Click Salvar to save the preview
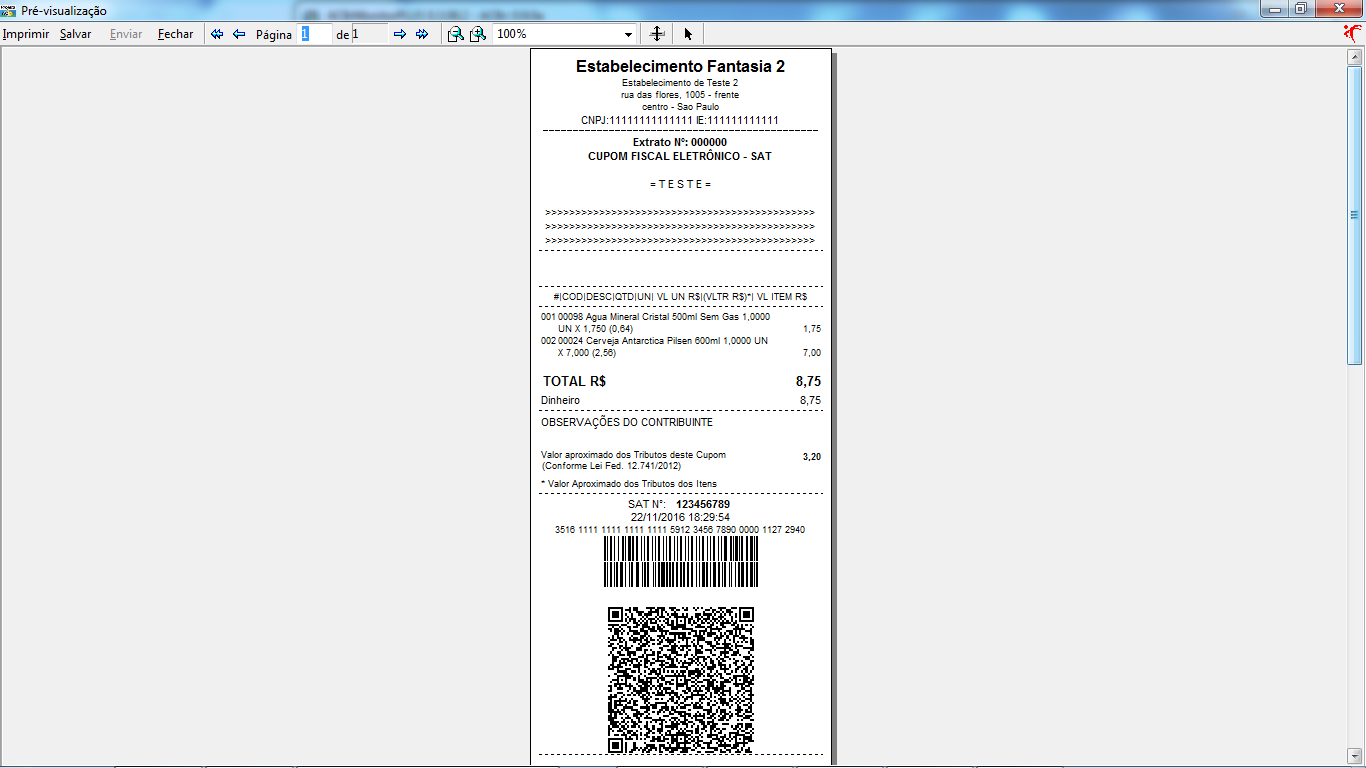The width and height of the screenshot is (1366, 768). (75, 34)
